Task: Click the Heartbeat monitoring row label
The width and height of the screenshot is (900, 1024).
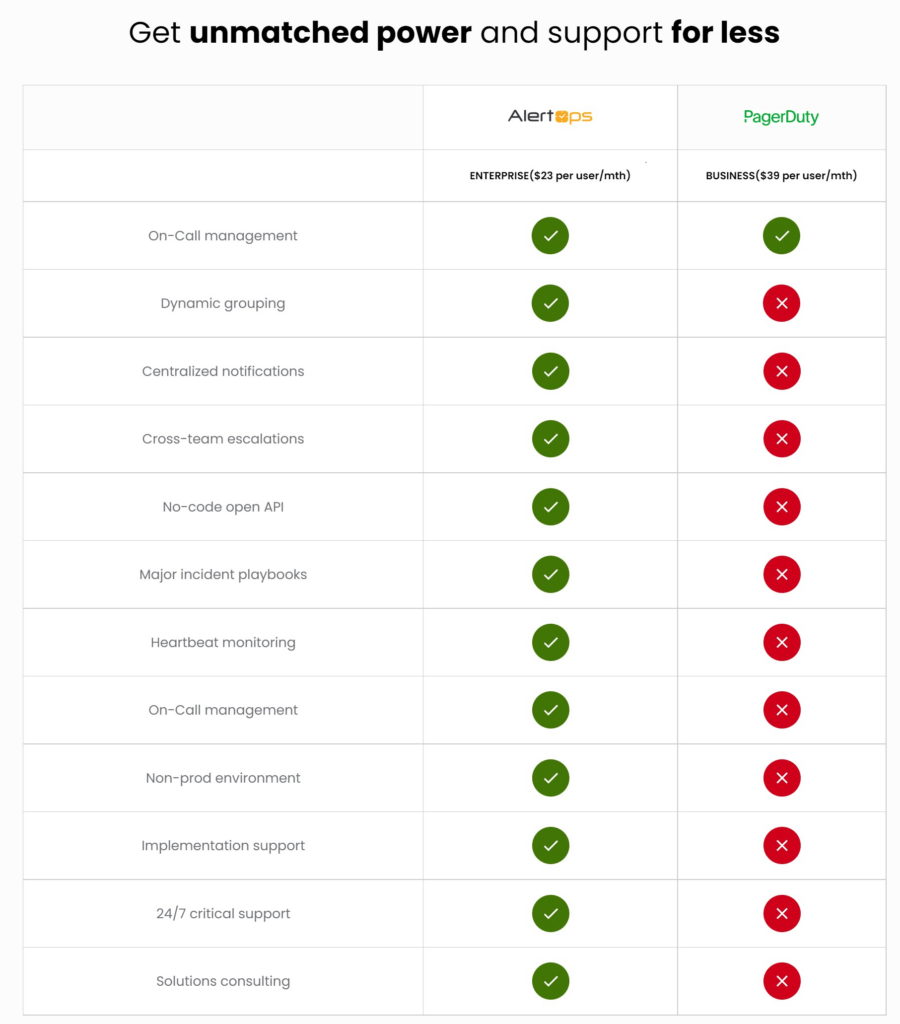Action: [x=222, y=642]
